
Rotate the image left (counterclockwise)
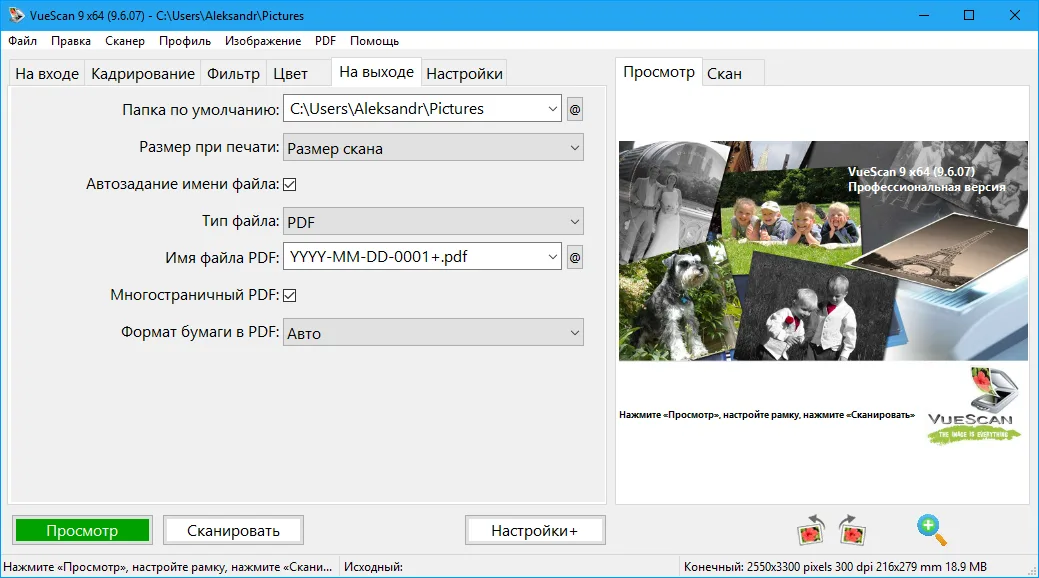[x=809, y=531]
